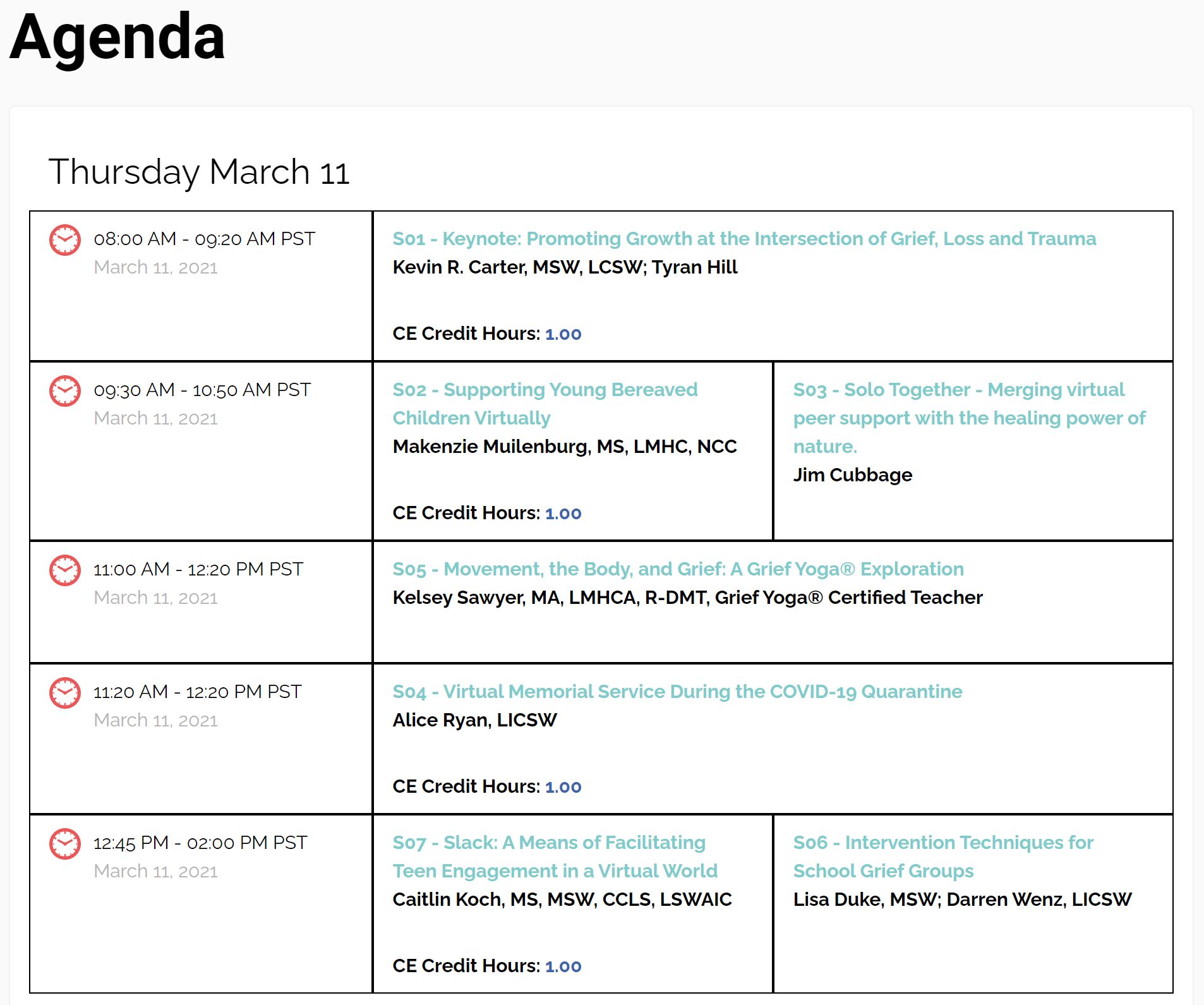The width and height of the screenshot is (1204, 1005).
Task: Click the clock icon beside 09:30 AM session
Action: (65, 391)
